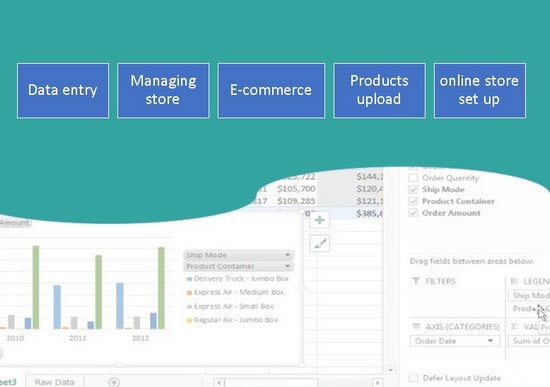Click the 2011 axis label

click(x=78, y=338)
